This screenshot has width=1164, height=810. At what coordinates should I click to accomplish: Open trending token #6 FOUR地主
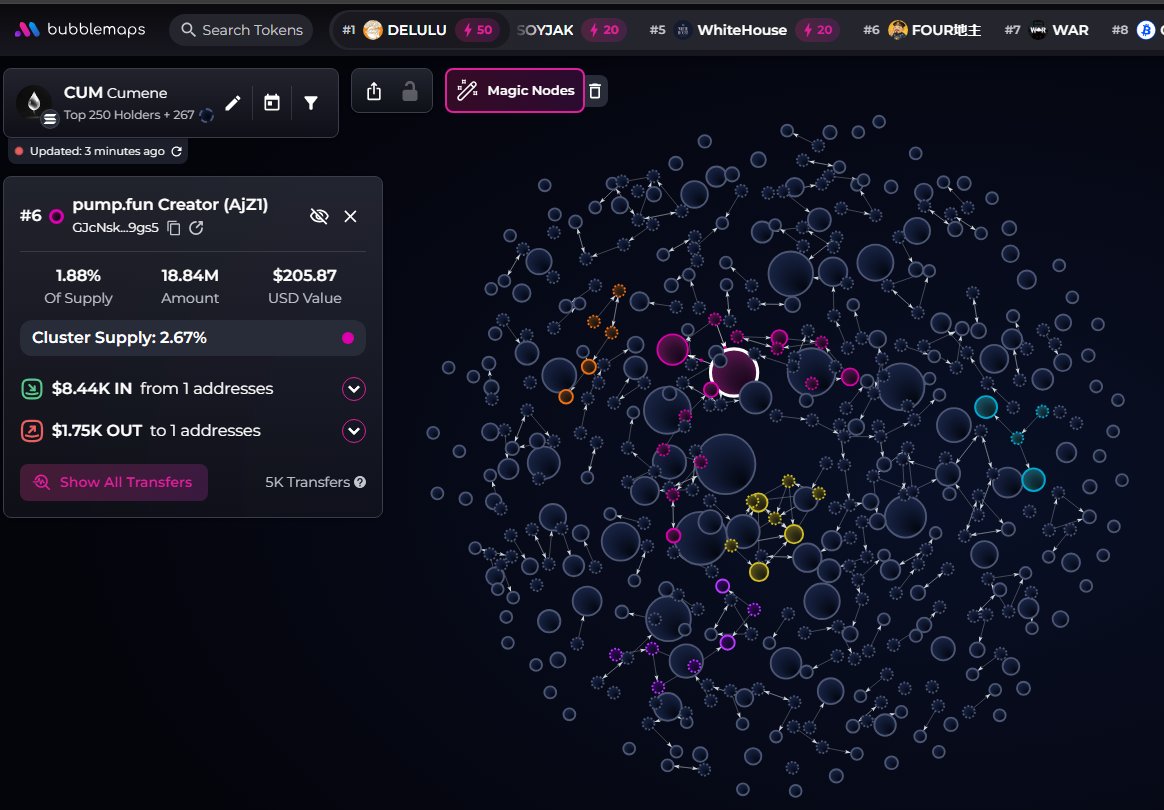pyautogui.click(x=922, y=30)
